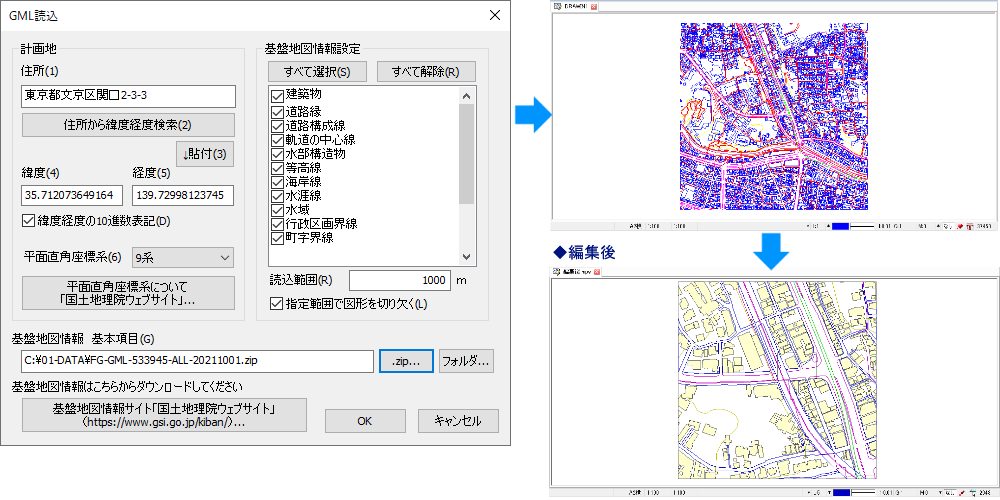Click layer list scrollbar up arrow
Viewport: 1000px width, 500px height.
click(x=466, y=96)
